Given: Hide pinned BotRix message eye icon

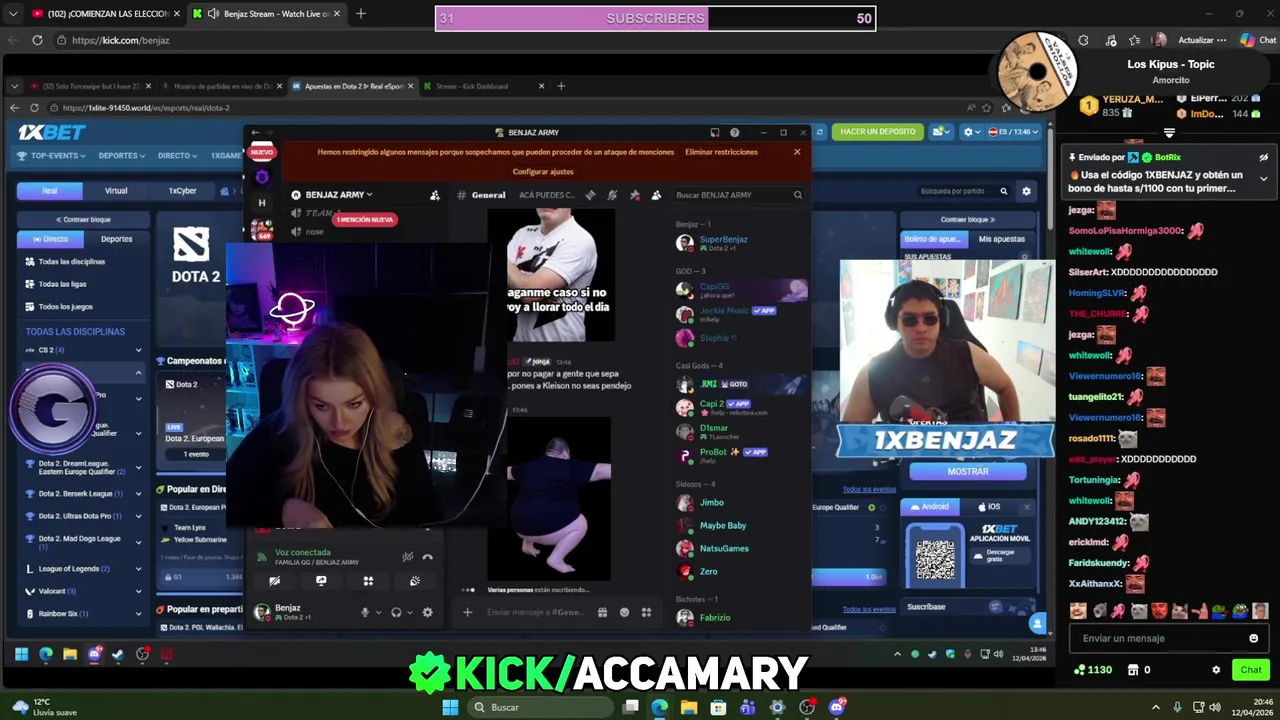Looking at the screenshot, I should 1263,157.
